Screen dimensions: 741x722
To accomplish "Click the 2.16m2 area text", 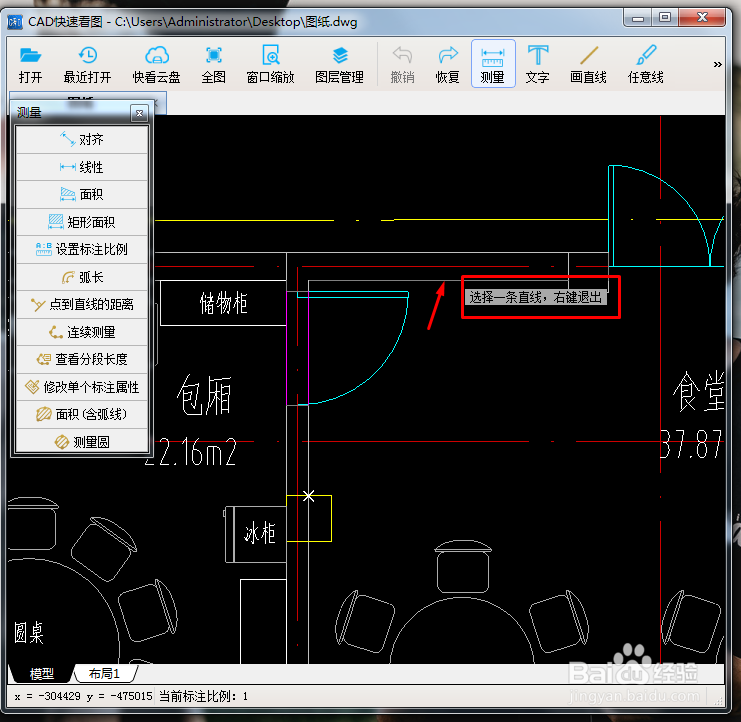I will pyautogui.click(x=190, y=452).
